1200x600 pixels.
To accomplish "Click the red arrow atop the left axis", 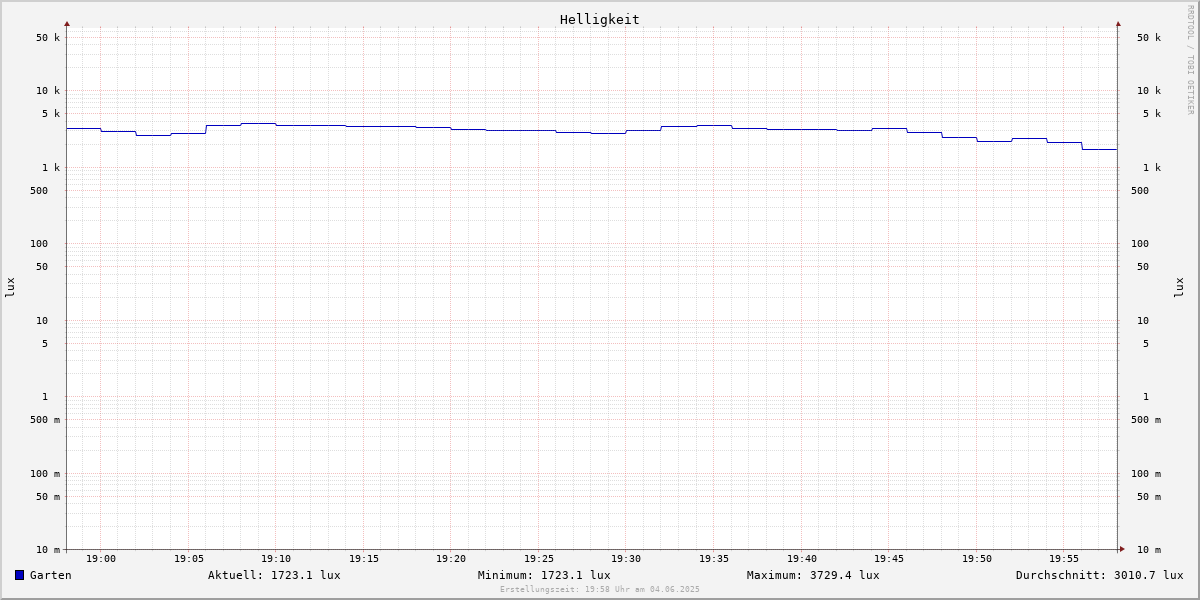I will coord(67,23).
